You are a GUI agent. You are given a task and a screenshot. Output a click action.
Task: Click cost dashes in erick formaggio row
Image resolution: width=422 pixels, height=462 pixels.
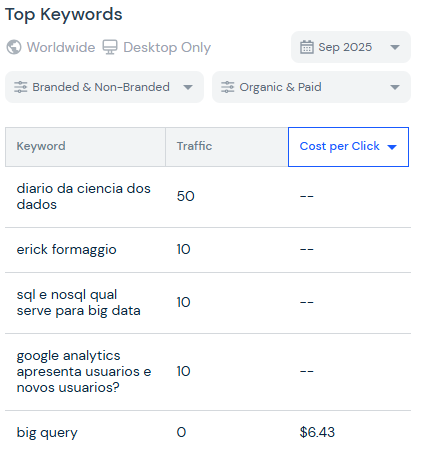[307, 249]
